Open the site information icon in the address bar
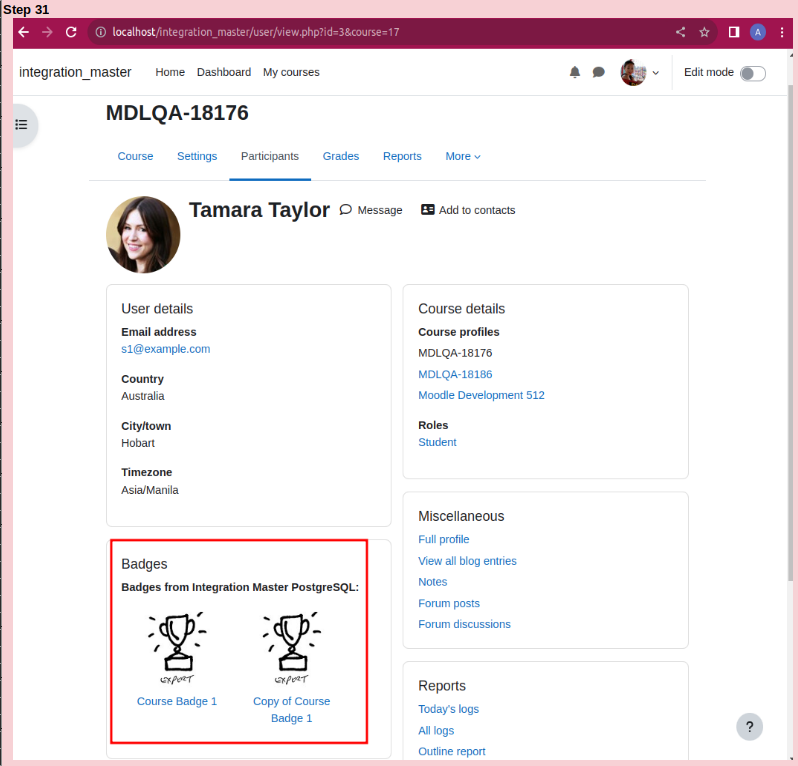This screenshot has width=798, height=766. coord(101,32)
